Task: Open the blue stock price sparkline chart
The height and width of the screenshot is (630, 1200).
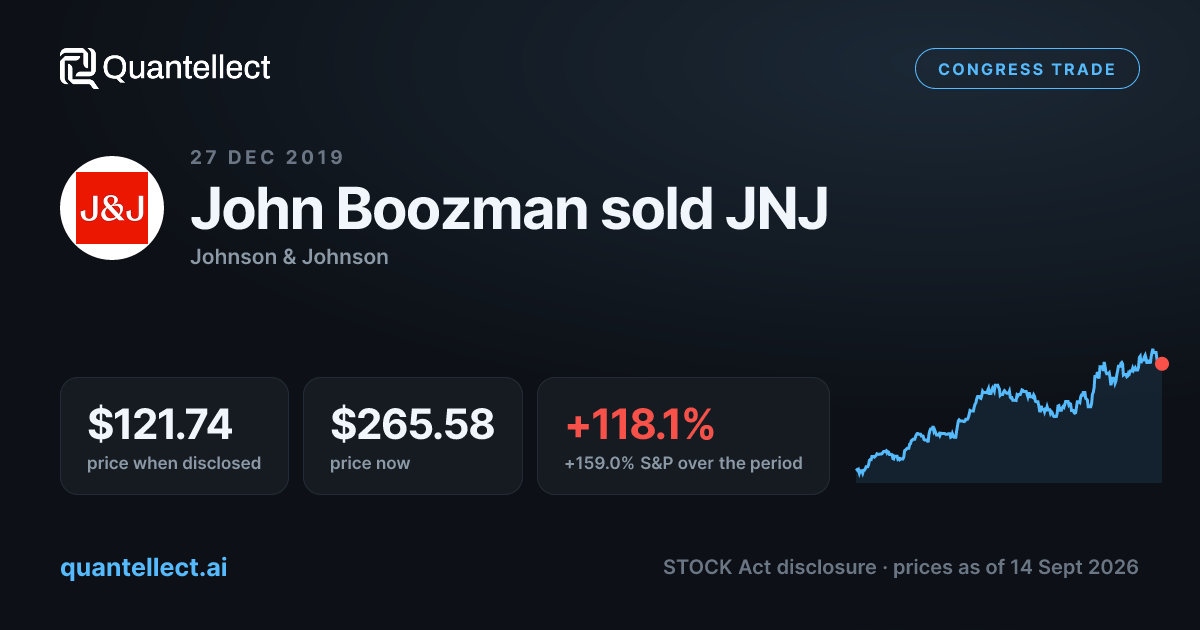Action: pos(1009,416)
